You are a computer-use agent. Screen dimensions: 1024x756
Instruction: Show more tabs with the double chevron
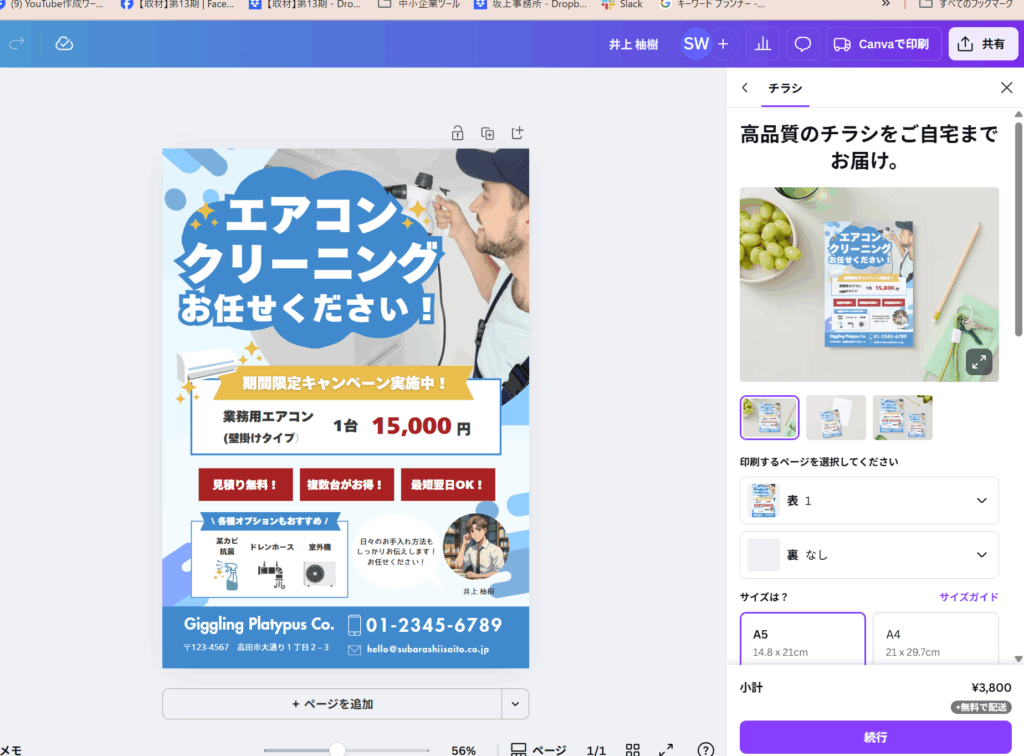tap(886, 4)
